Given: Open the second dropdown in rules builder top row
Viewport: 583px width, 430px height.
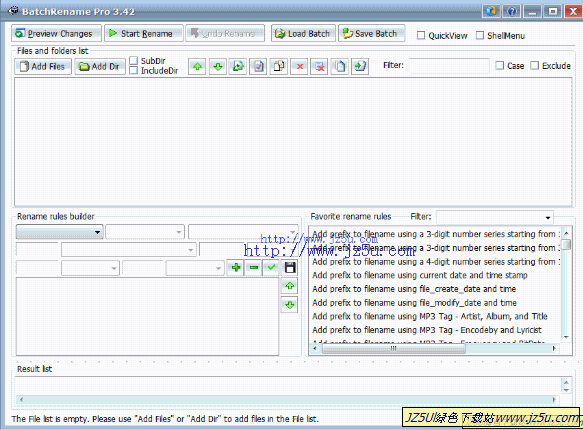Looking at the screenshot, I should 145,232.
